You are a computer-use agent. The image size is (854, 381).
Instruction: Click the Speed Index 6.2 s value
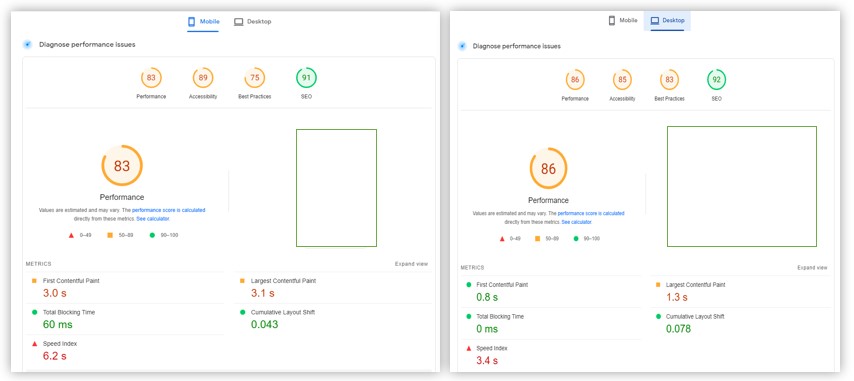click(54, 356)
